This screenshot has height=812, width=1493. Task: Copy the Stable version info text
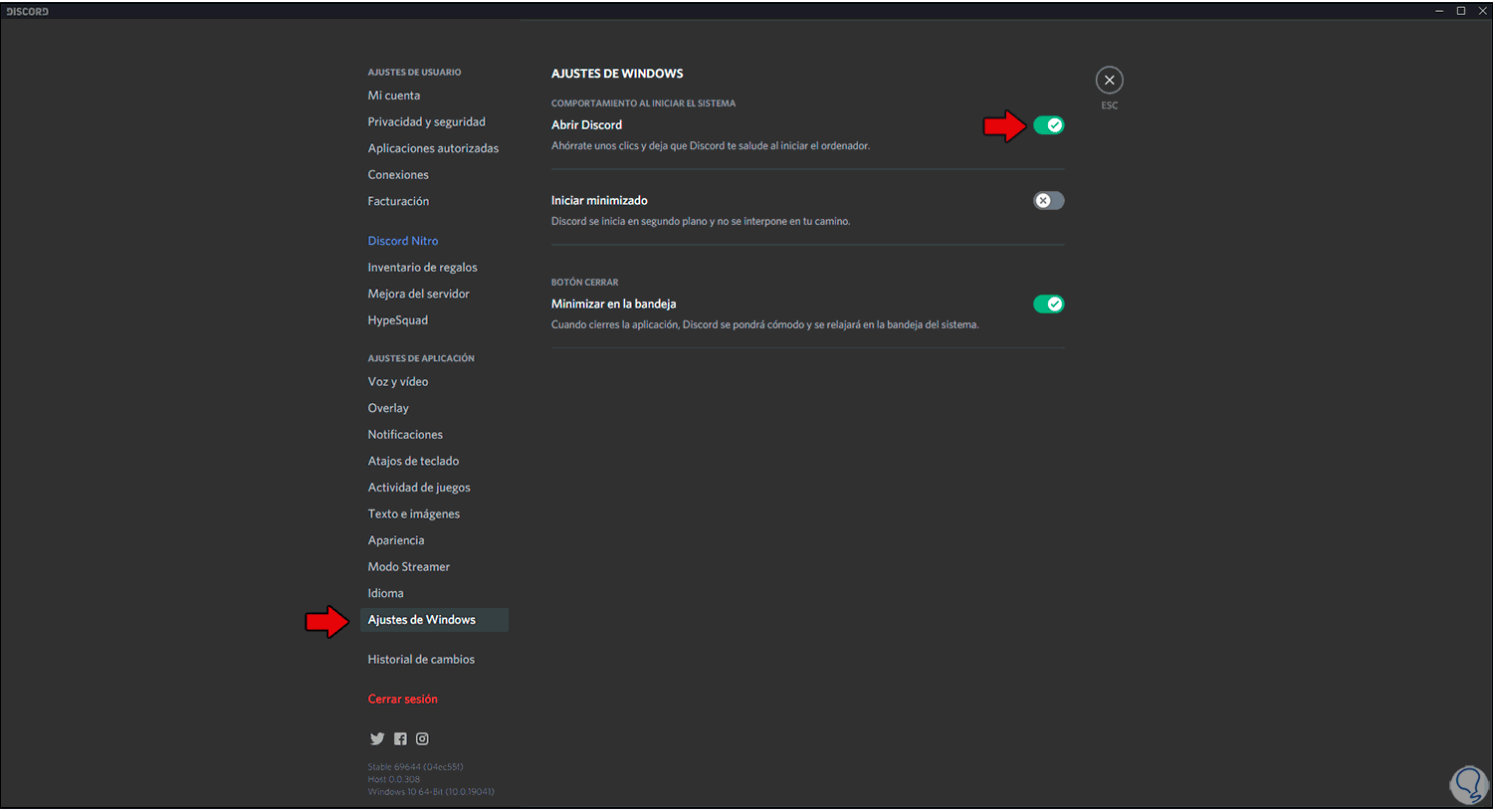coord(415,767)
